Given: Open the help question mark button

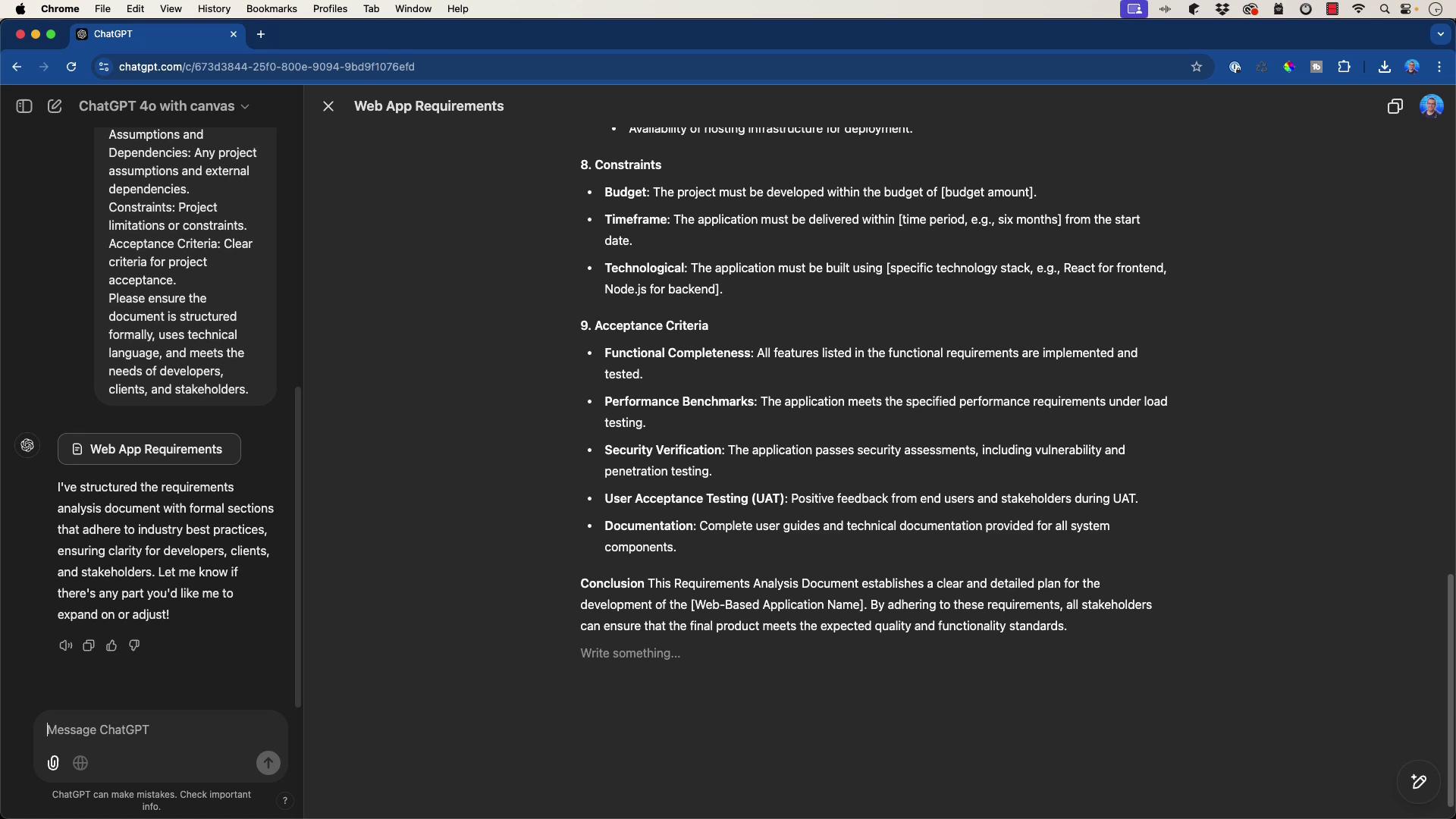Looking at the screenshot, I should pyautogui.click(x=285, y=801).
